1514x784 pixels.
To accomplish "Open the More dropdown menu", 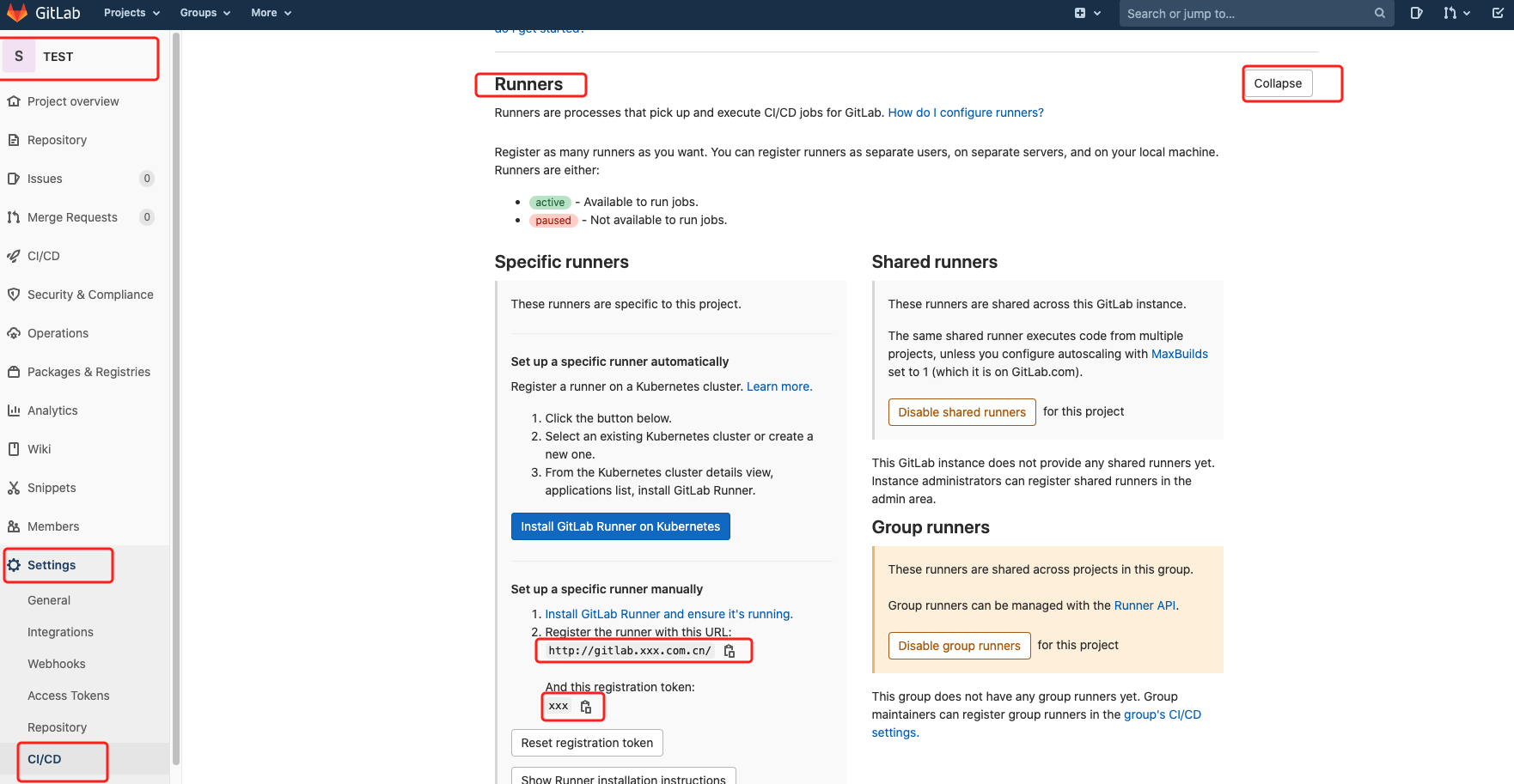I will point(271,13).
